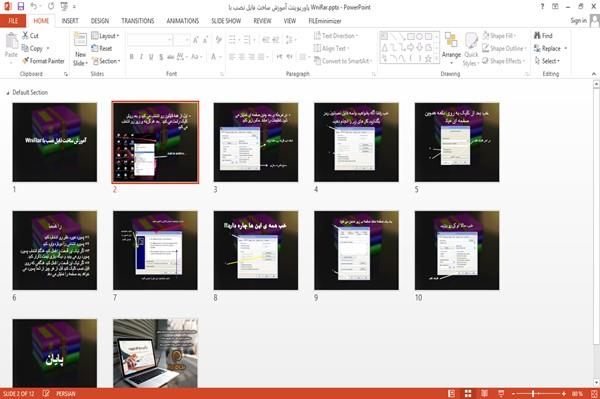
Task: Open font size combo box
Action: tap(182, 39)
